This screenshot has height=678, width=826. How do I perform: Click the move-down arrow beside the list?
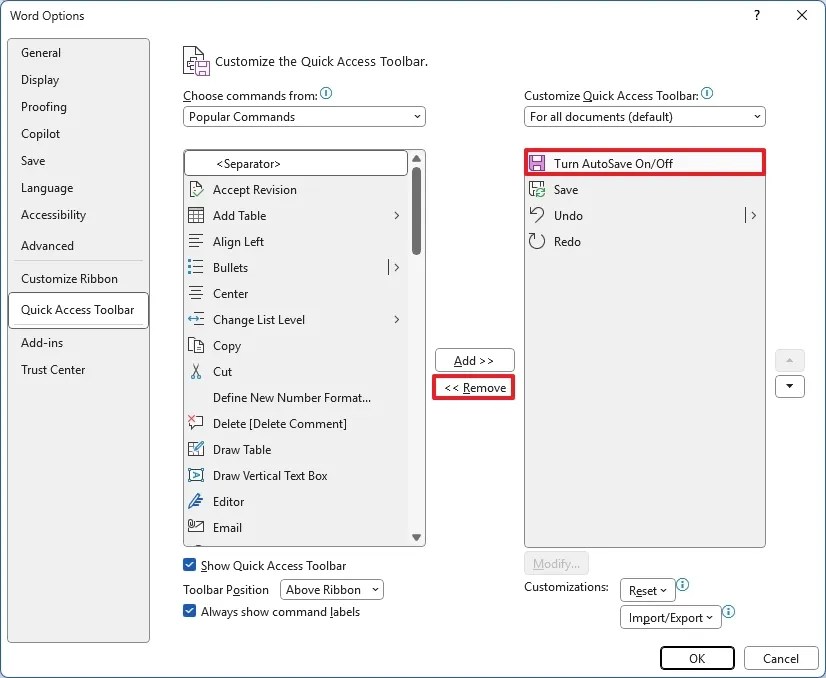789,385
